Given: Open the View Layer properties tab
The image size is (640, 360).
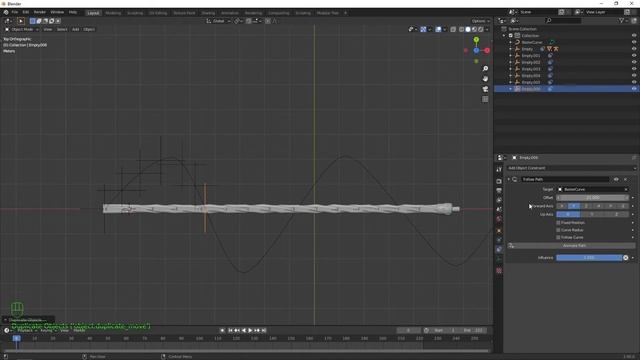Looking at the screenshot, I should coord(499,200).
